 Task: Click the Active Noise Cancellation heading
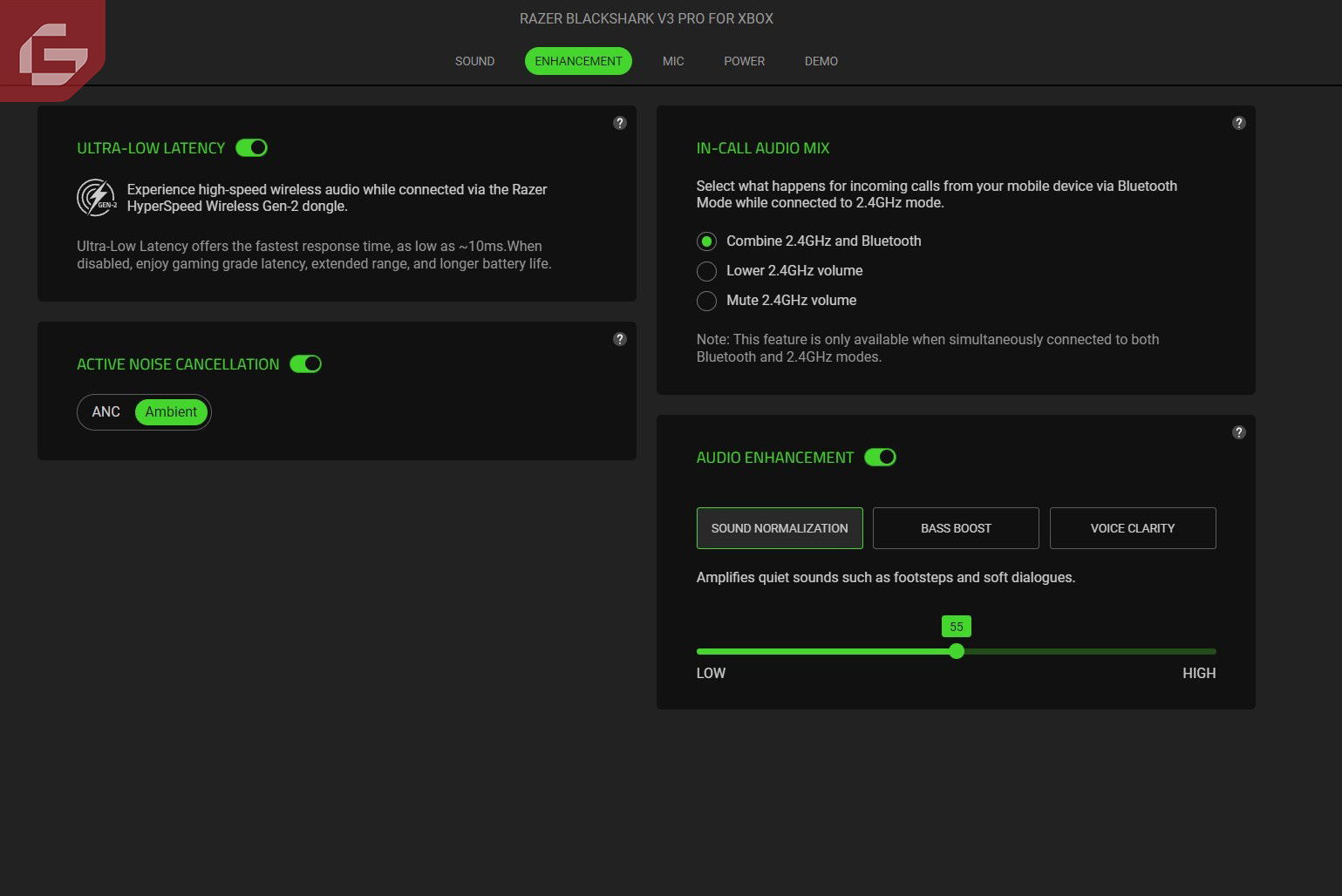tap(178, 364)
